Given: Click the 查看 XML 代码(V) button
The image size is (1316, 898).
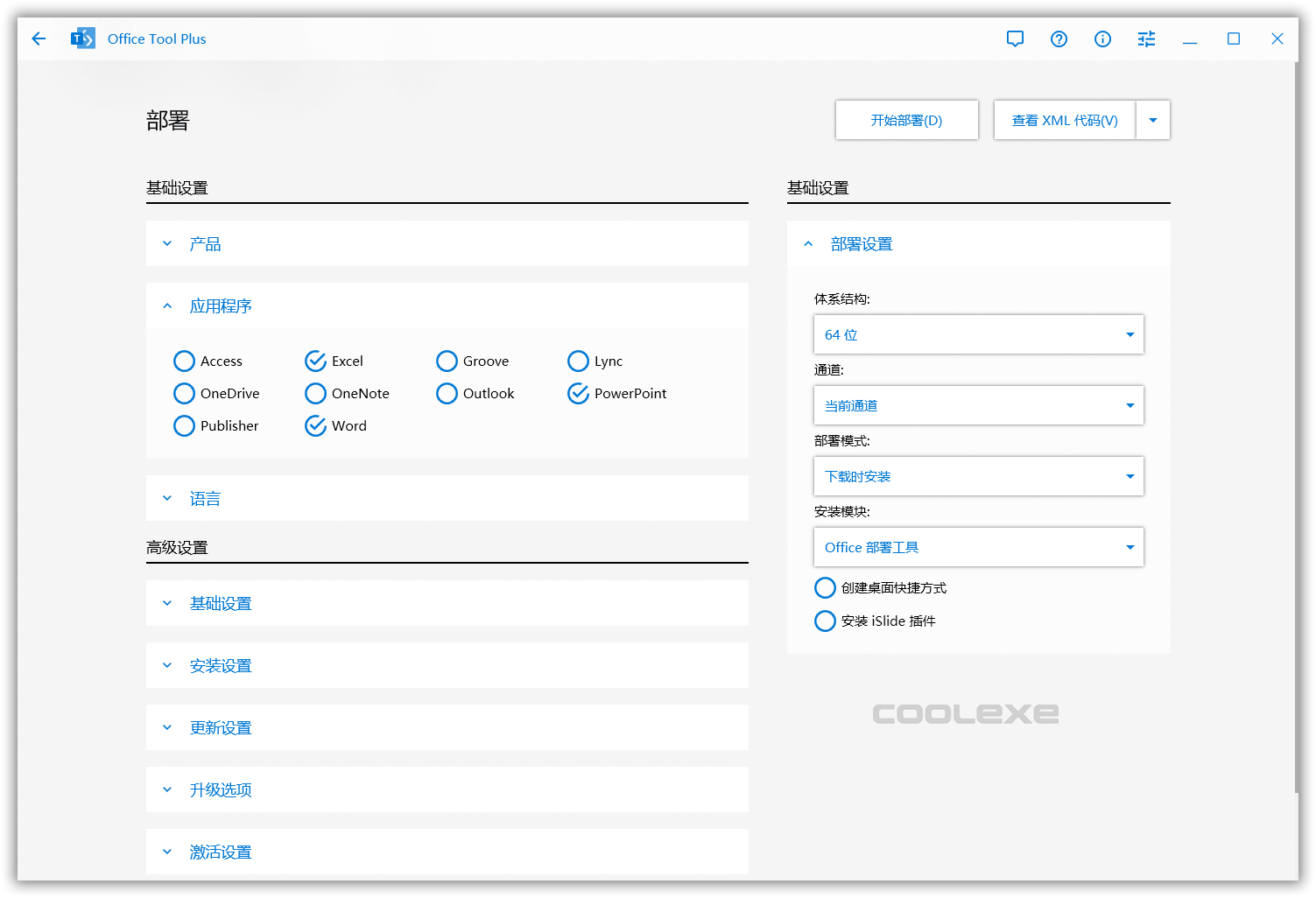Looking at the screenshot, I should (x=1064, y=120).
